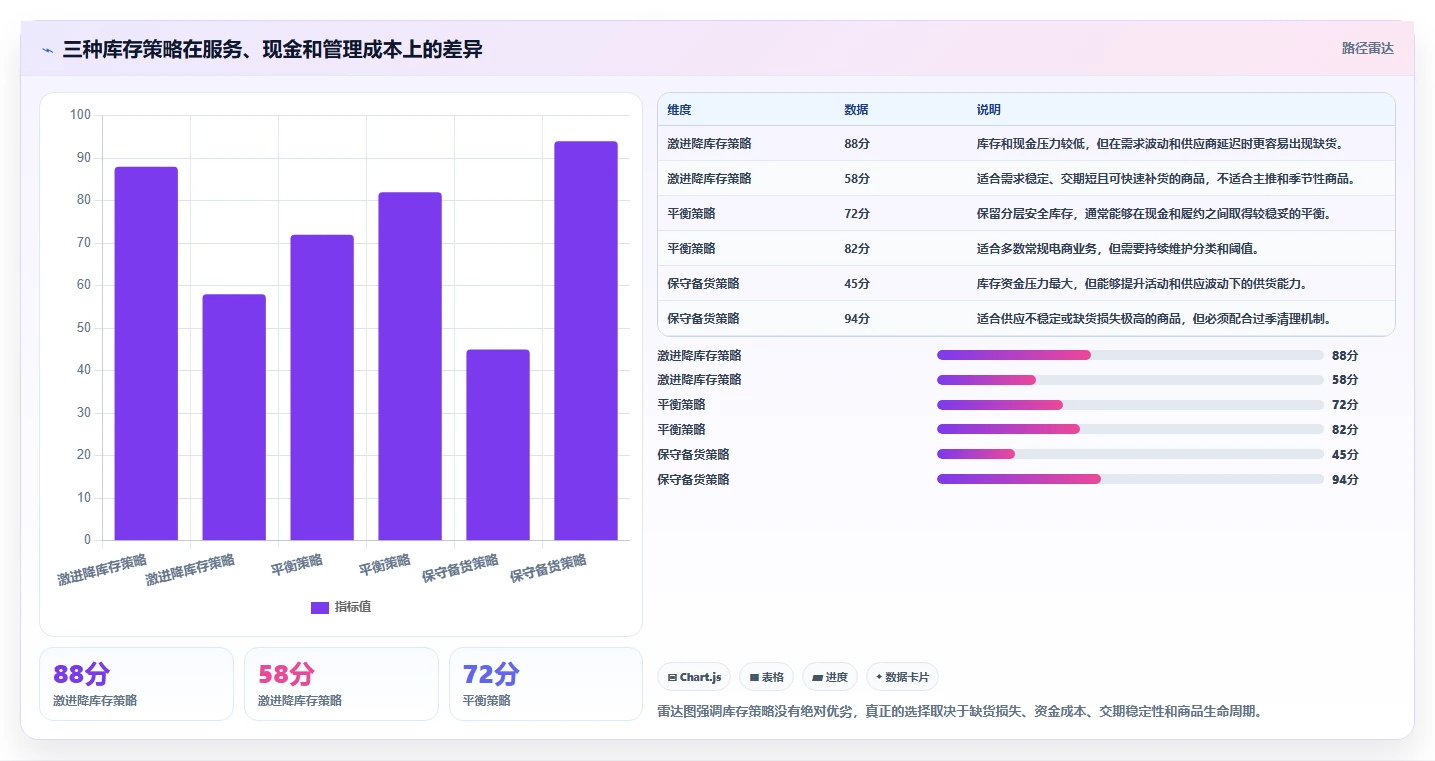
Task: Open the pink 58分 data card
Action: click(x=341, y=684)
